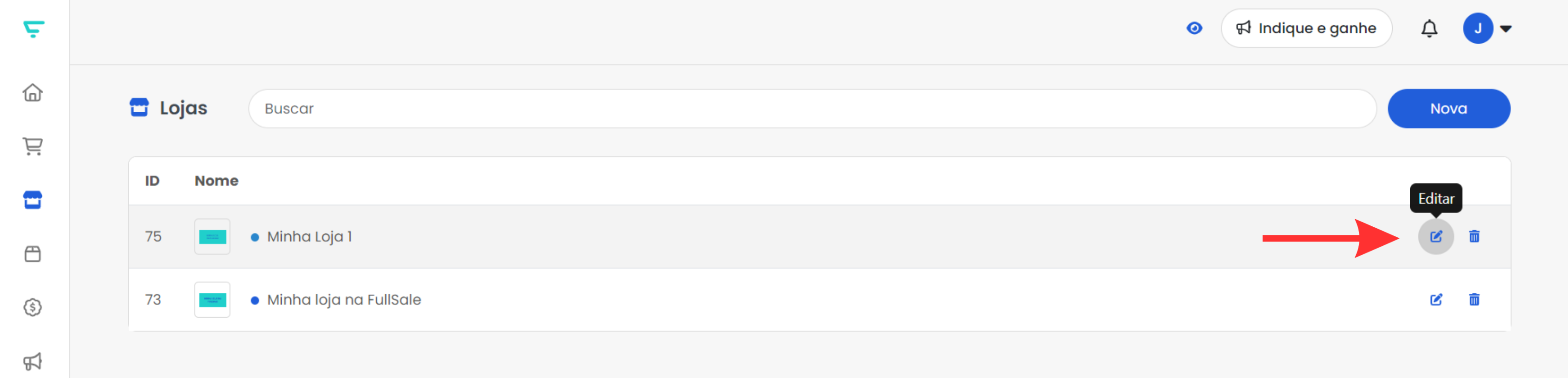The height and width of the screenshot is (378, 1568).
Task: Open the shopping cart sidebar icon
Action: [33, 146]
